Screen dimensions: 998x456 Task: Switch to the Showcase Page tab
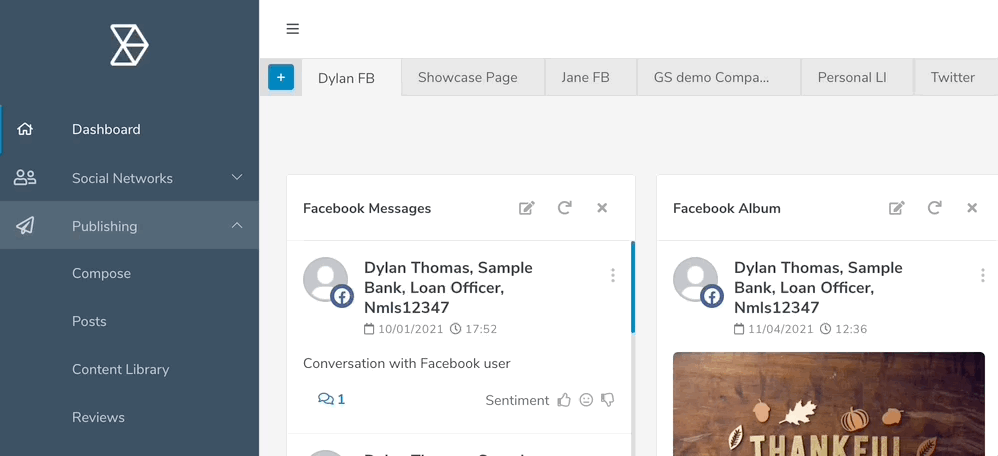click(474, 77)
